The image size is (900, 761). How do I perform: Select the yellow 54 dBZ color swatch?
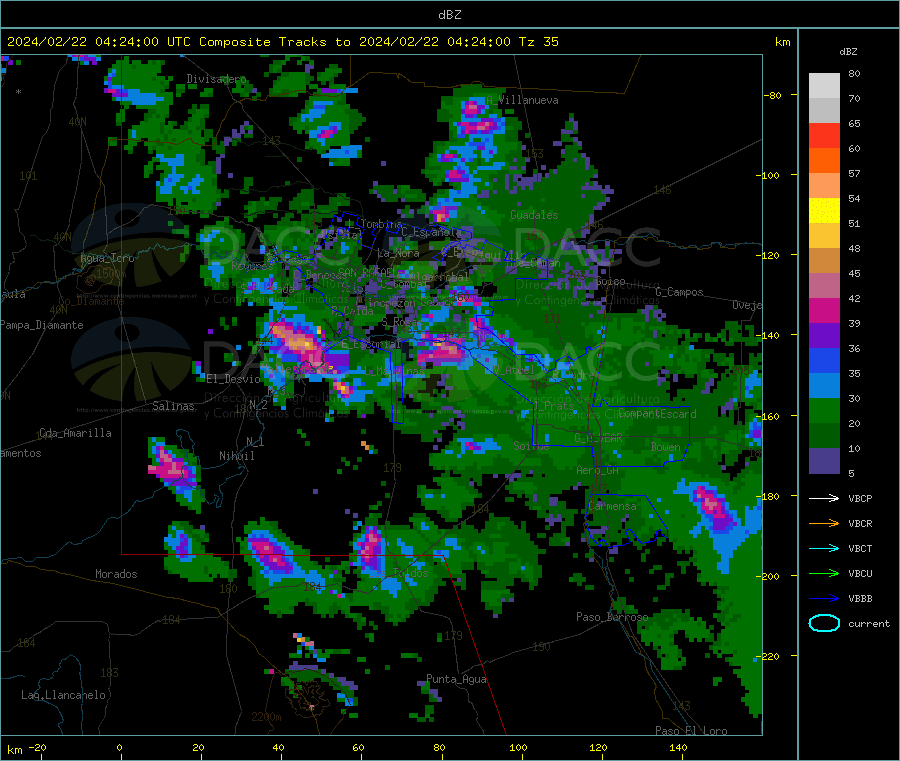pyautogui.click(x=824, y=211)
